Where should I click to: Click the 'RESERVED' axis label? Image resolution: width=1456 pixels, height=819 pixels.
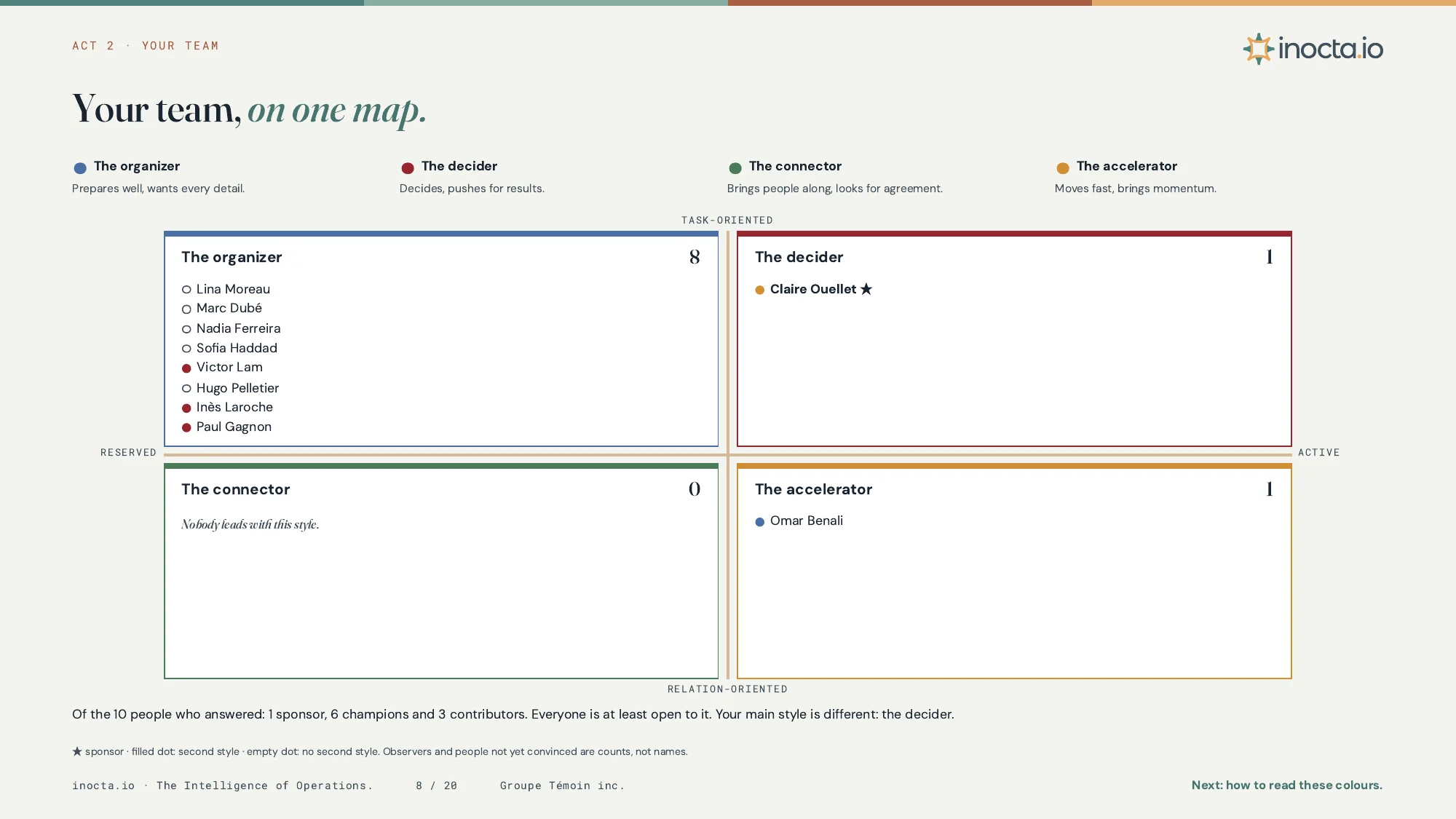point(128,452)
